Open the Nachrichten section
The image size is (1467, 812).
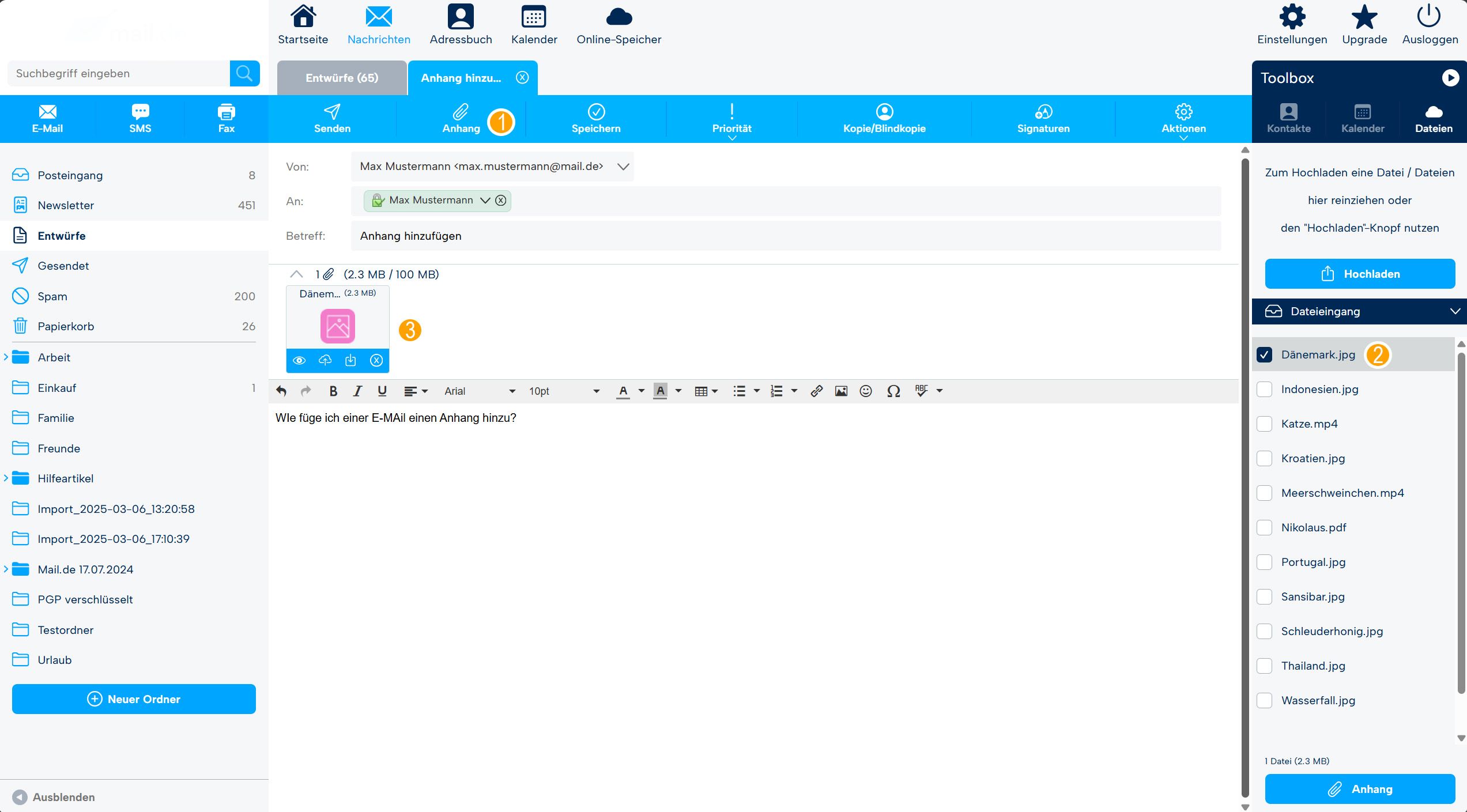[379, 25]
